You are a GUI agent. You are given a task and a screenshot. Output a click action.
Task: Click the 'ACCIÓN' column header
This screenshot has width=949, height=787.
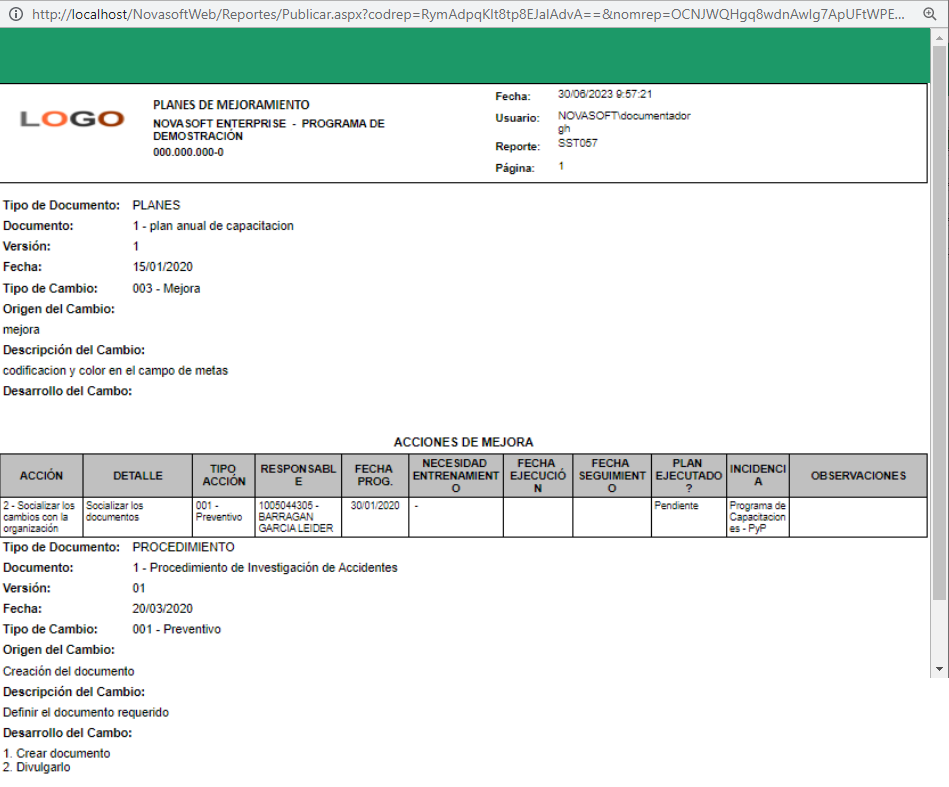coord(41,476)
